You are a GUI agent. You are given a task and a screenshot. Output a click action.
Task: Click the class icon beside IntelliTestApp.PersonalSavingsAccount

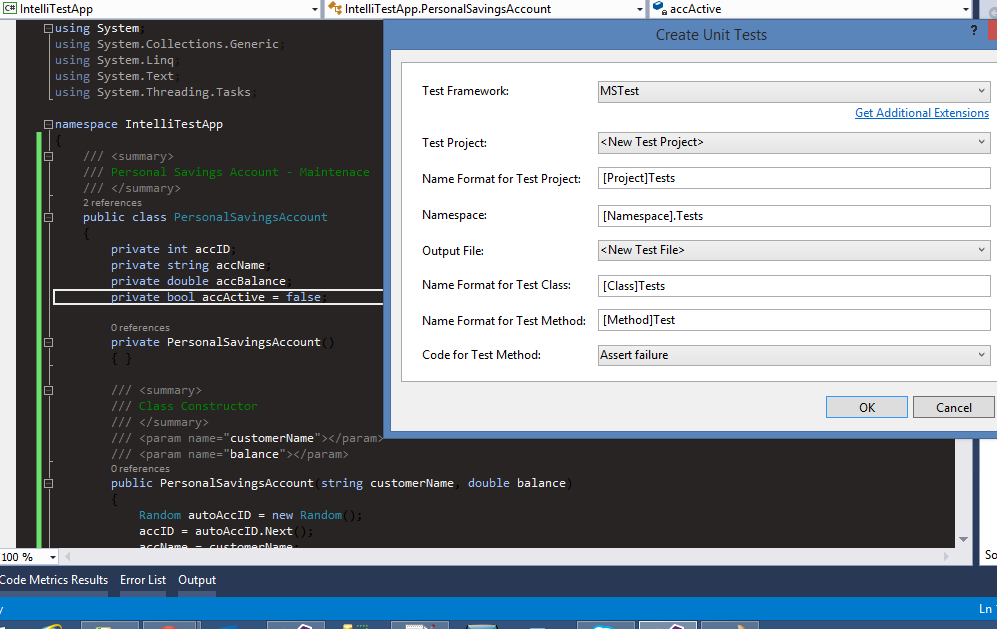(335, 8)
